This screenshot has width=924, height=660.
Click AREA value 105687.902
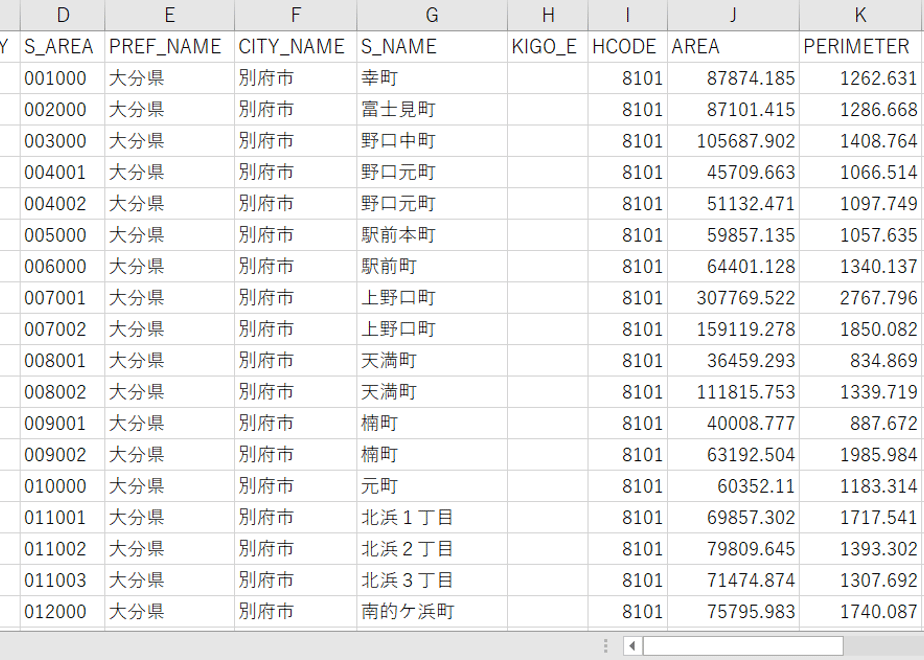[x=733, y=141]
